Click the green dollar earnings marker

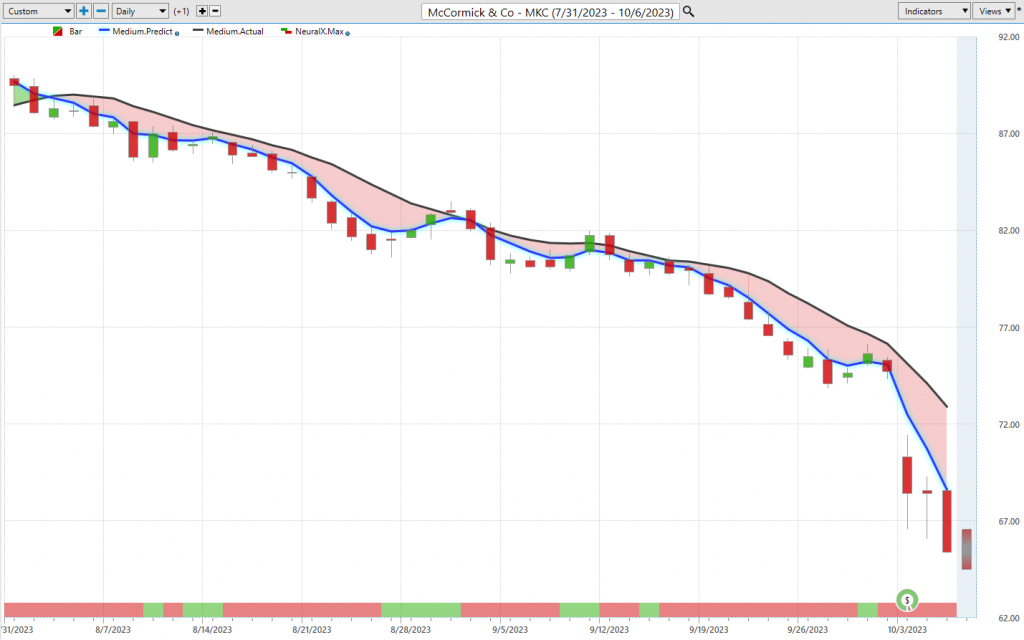click(907, 600)
